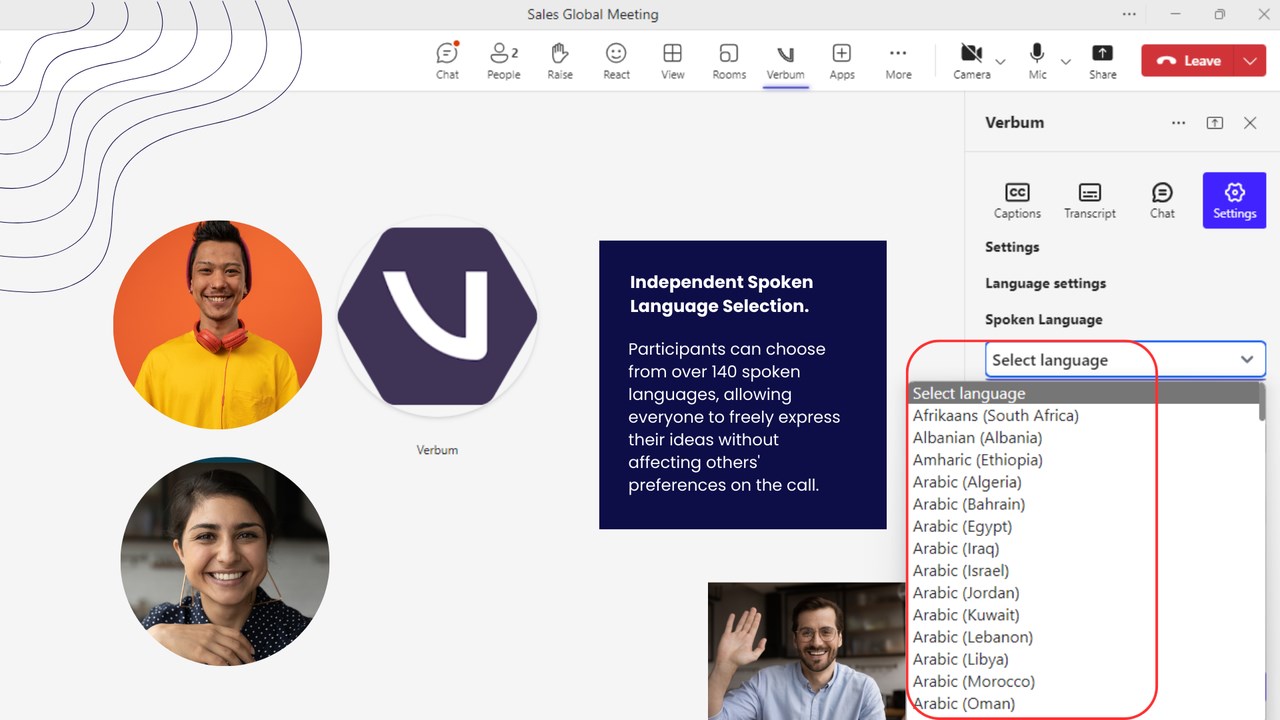
Task: Open More meeting actions
Action: (898, 61)
